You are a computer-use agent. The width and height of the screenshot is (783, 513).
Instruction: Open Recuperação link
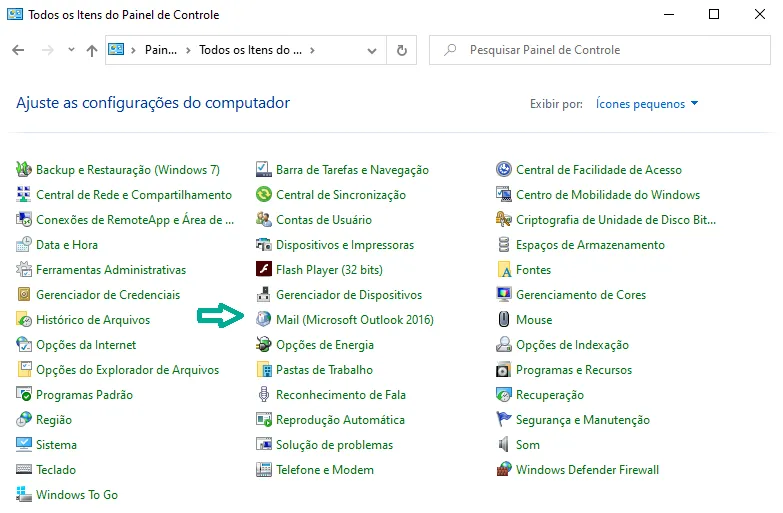coord(550,395)
